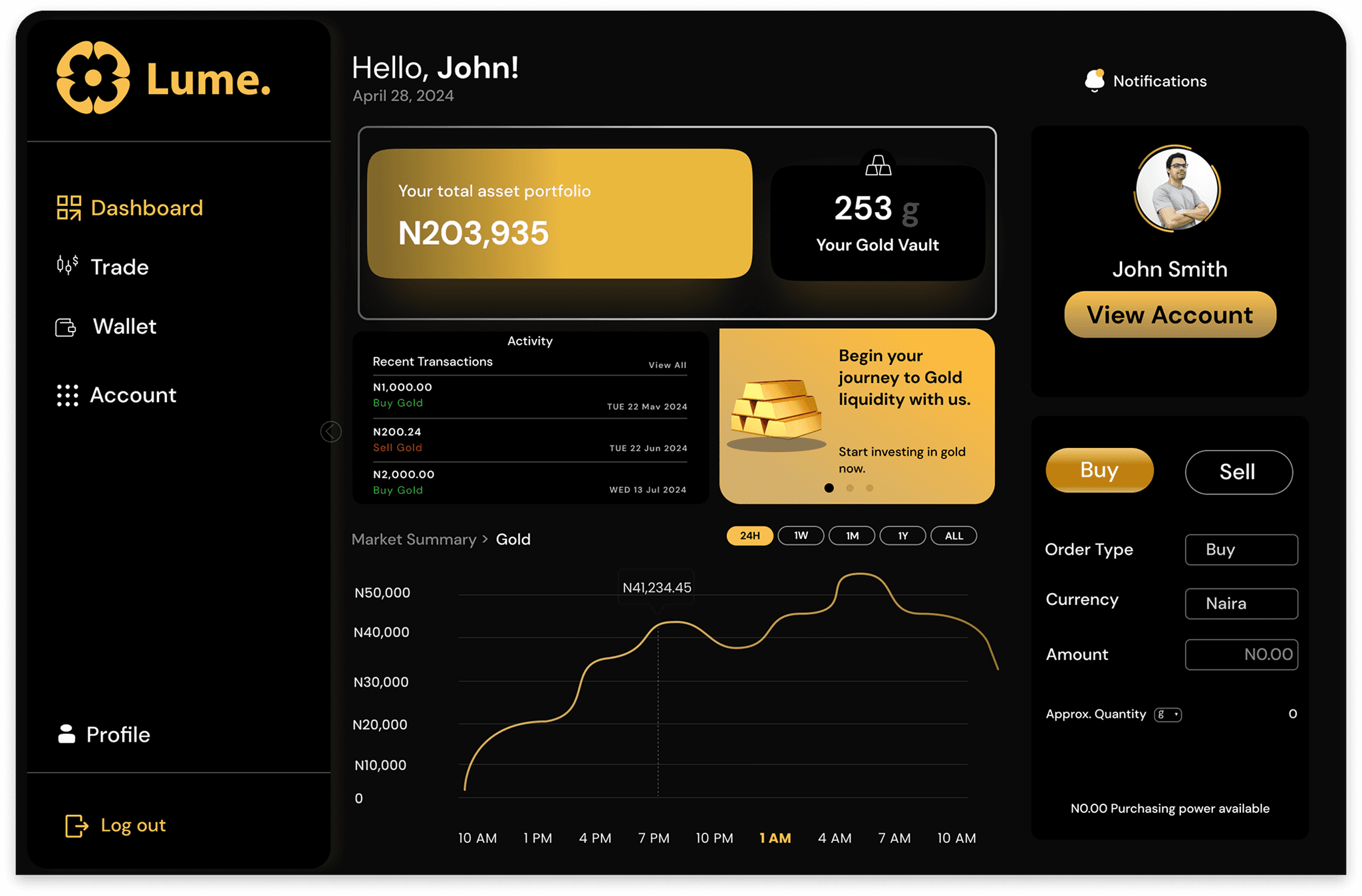Open the Currency Naira dropdown

(1241, 604)
